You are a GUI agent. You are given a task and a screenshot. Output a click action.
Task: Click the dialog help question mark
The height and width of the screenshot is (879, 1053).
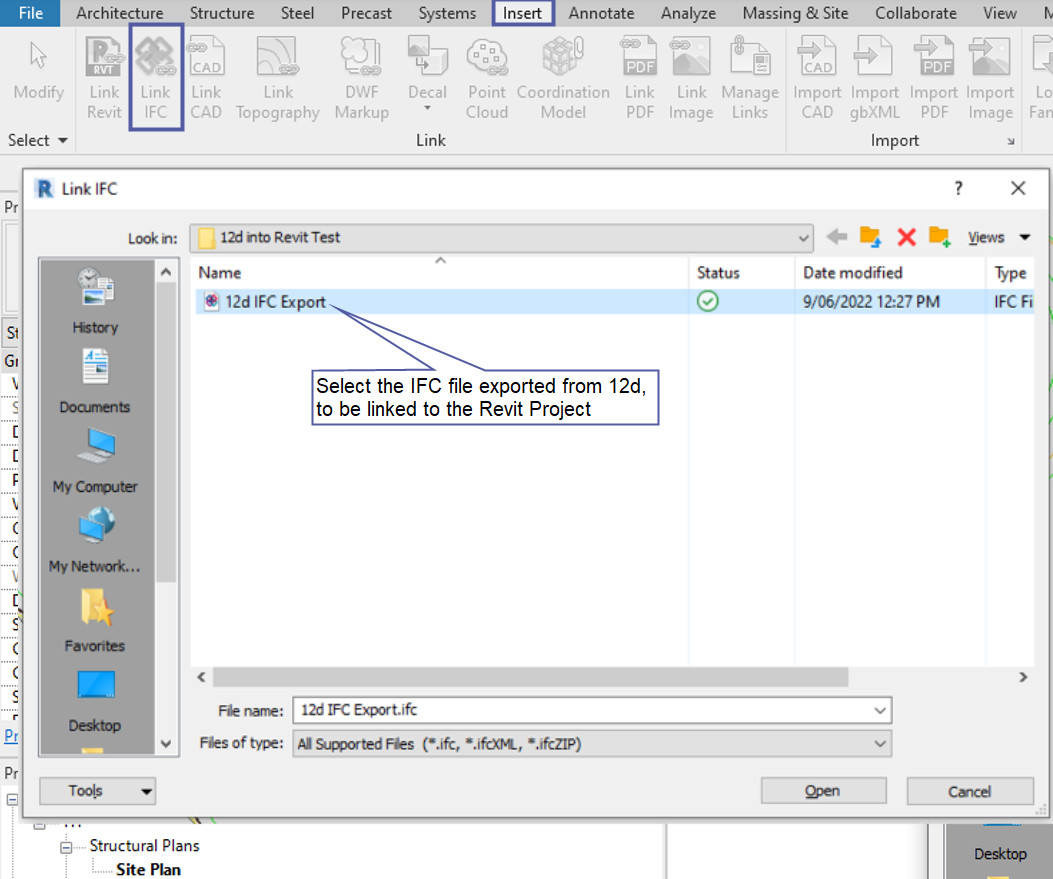coord(958,188)
